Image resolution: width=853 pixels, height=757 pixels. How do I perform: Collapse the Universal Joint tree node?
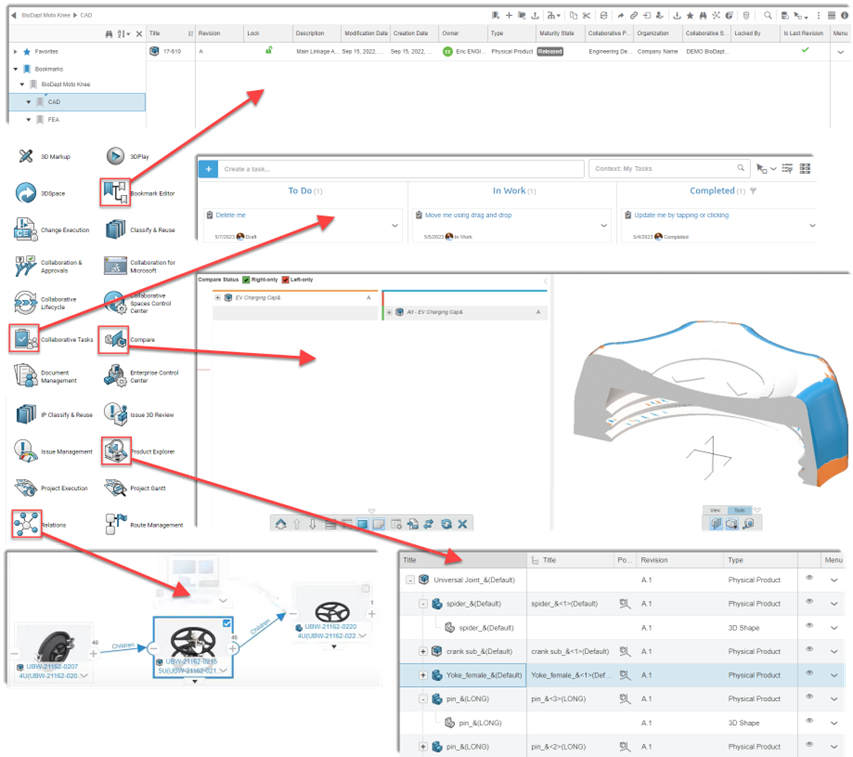[410, 580]
